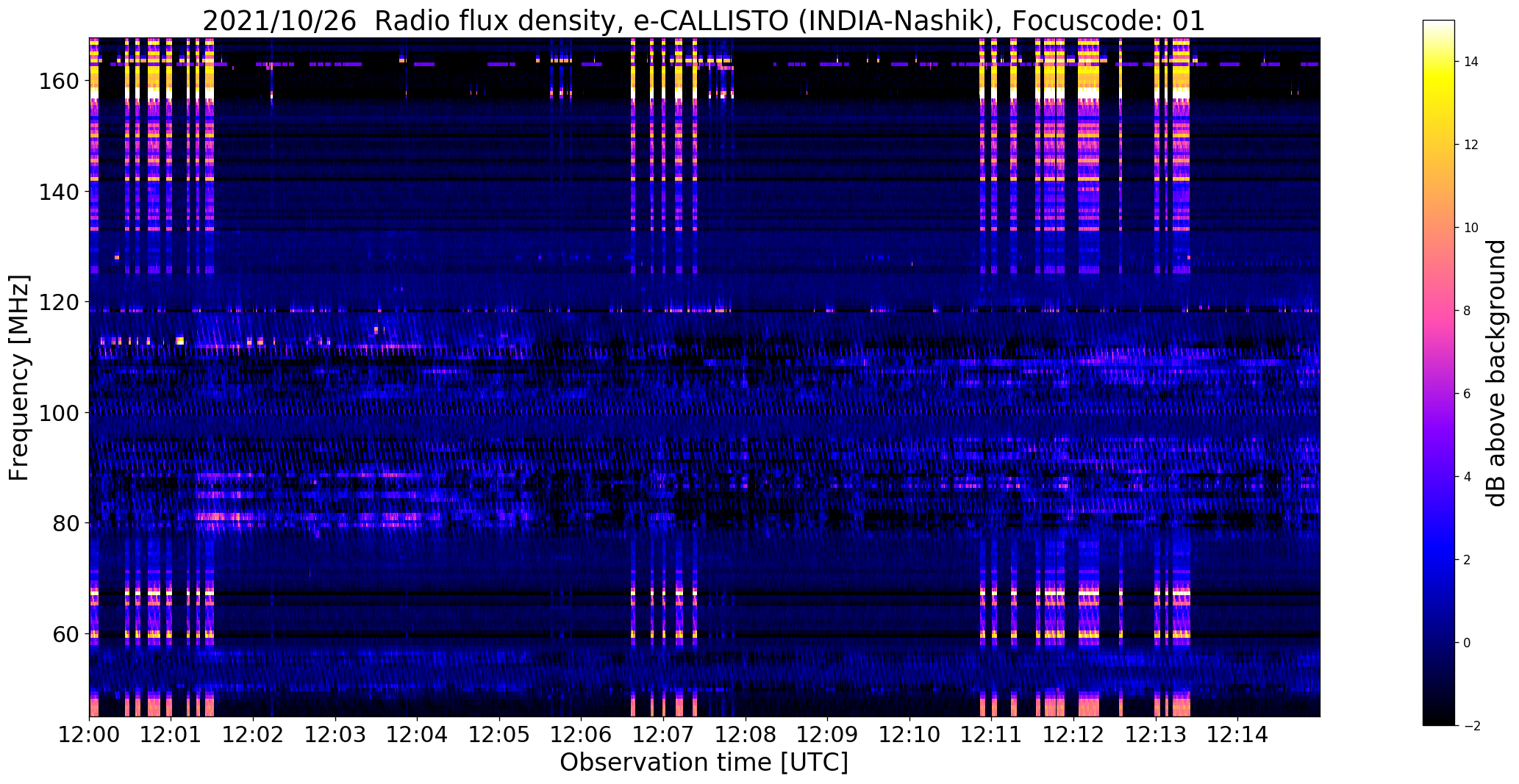This screenshot has width=1519, height=784.
Task: Click the 12:11 time tick label
Action: coord(991,733)
